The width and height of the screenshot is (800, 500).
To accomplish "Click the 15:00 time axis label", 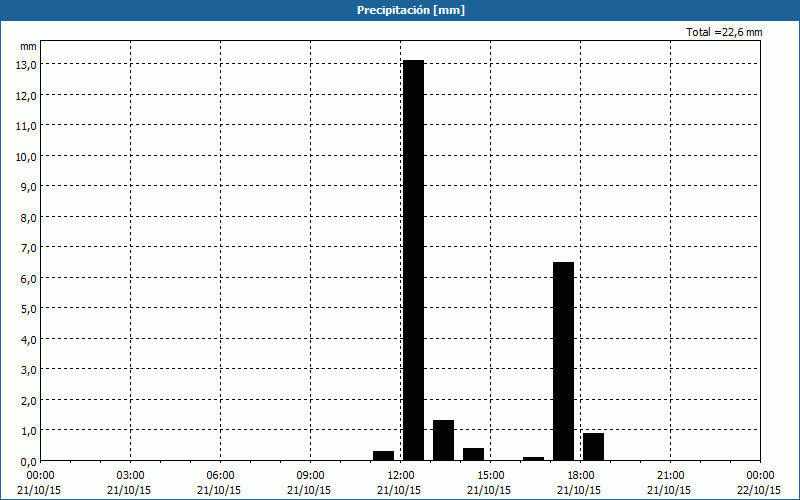I will coord(491,476).
